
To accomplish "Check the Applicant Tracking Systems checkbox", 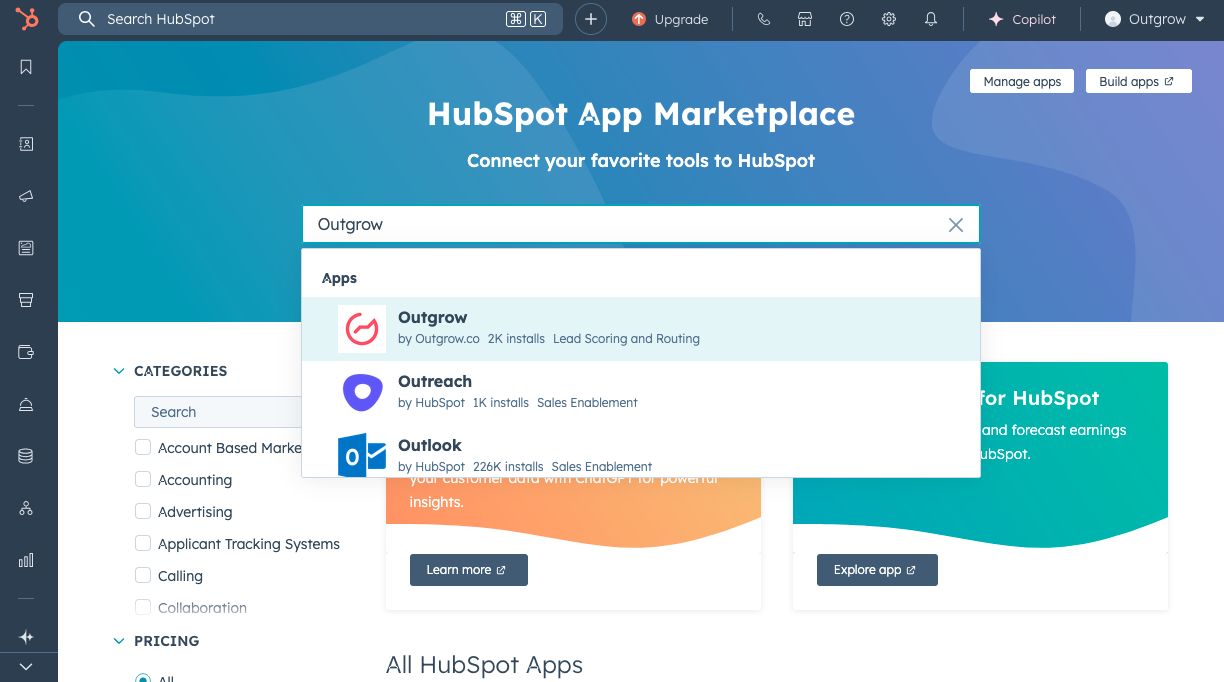I will (x=143, y=544).
